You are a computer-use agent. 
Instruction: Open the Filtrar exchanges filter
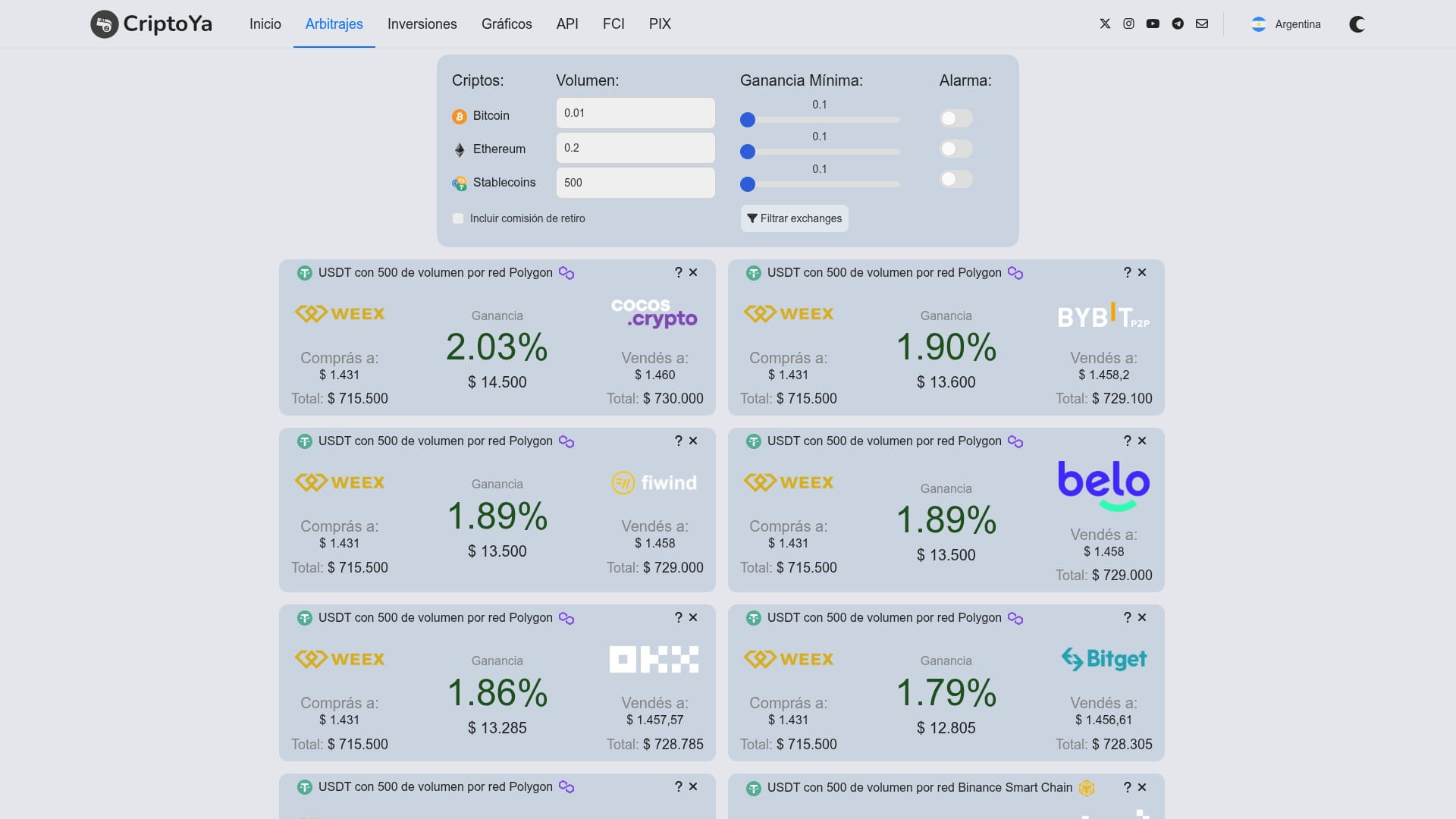point(794,218)
